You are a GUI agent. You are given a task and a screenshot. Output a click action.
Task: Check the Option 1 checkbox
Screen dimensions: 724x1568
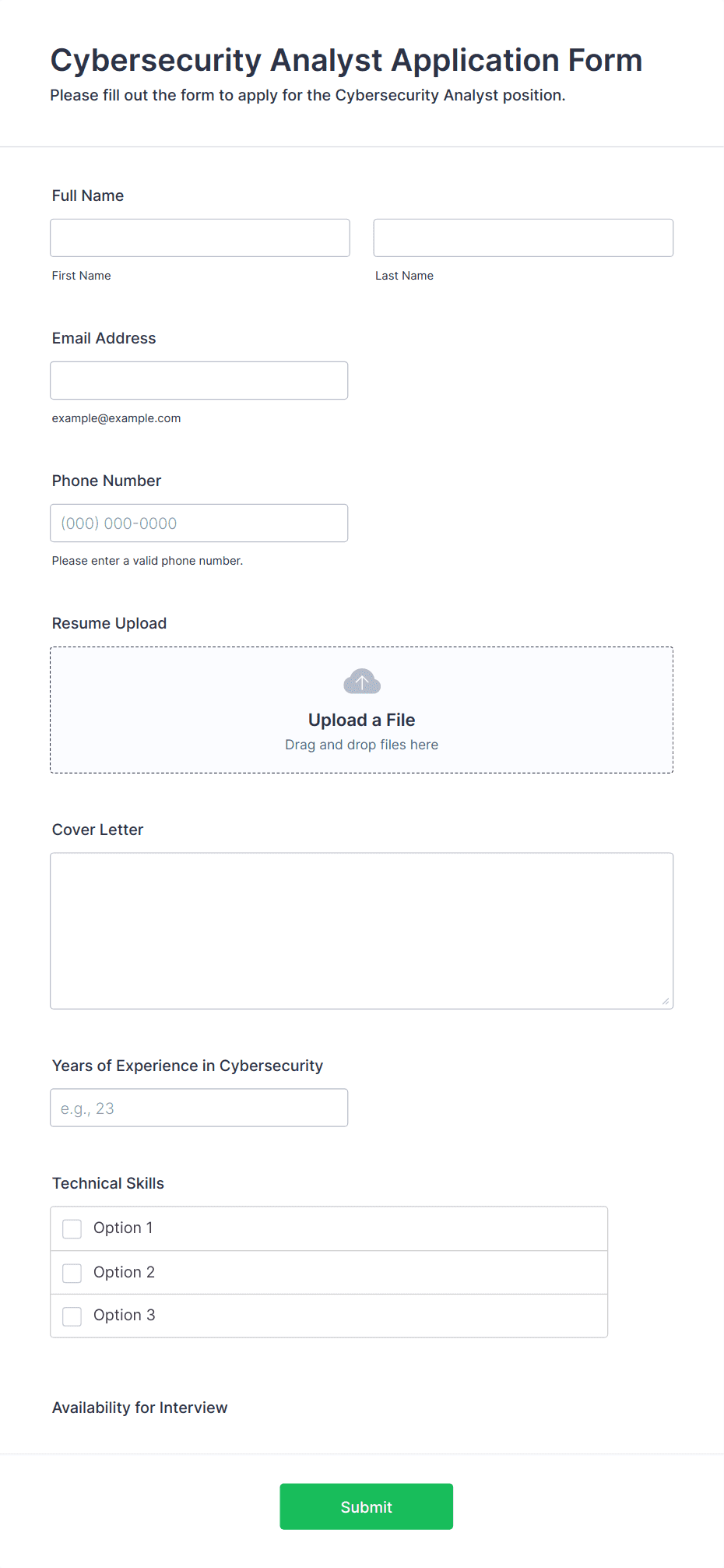(72, 1228)
